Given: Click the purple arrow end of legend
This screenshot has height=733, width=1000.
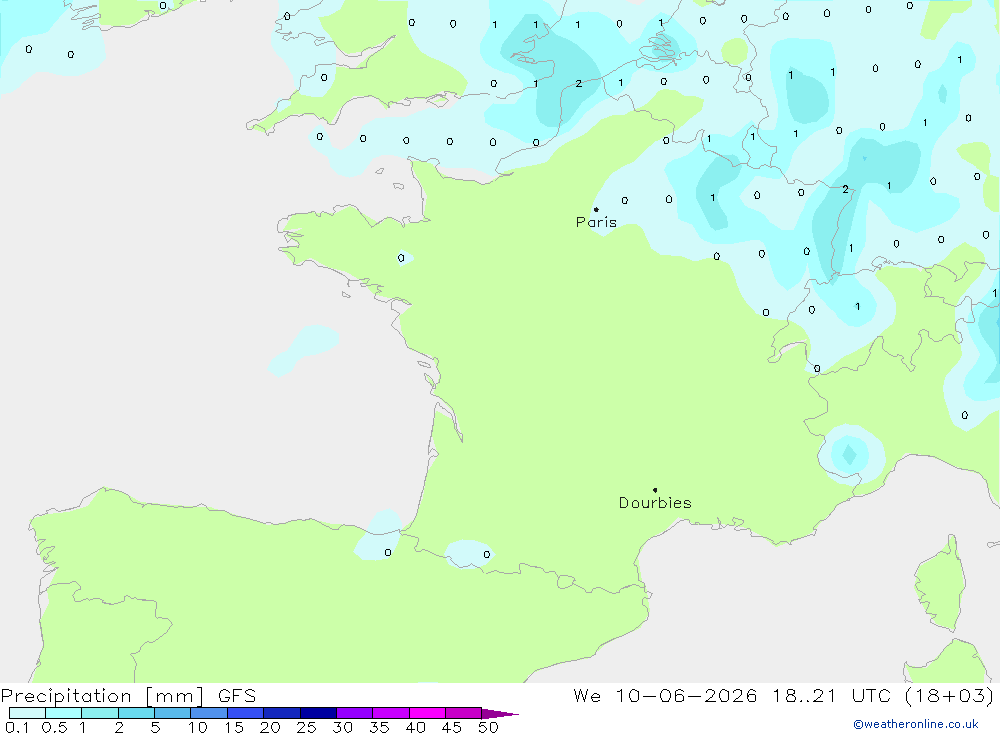Looking at the screenshot, I should point(500,713).
